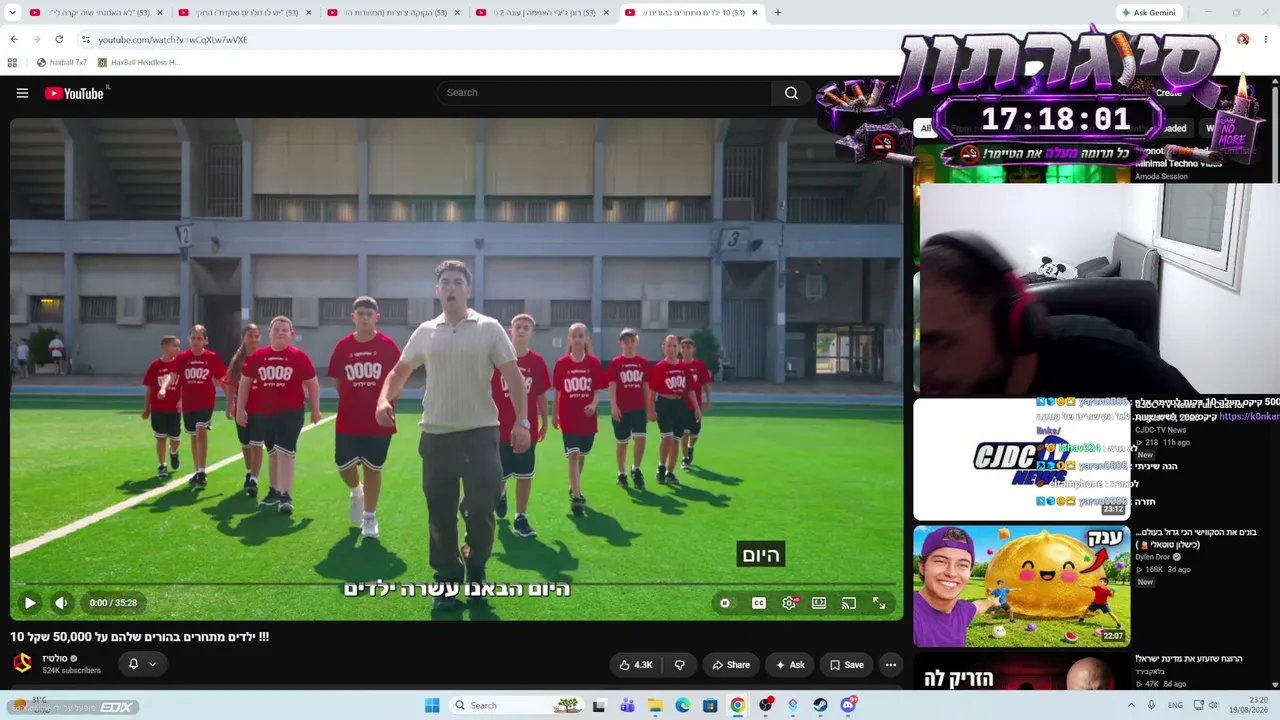Open the YouTube hamburger guide menu
The height and width of the screenshot is (720, 1280).
point(22,93)
